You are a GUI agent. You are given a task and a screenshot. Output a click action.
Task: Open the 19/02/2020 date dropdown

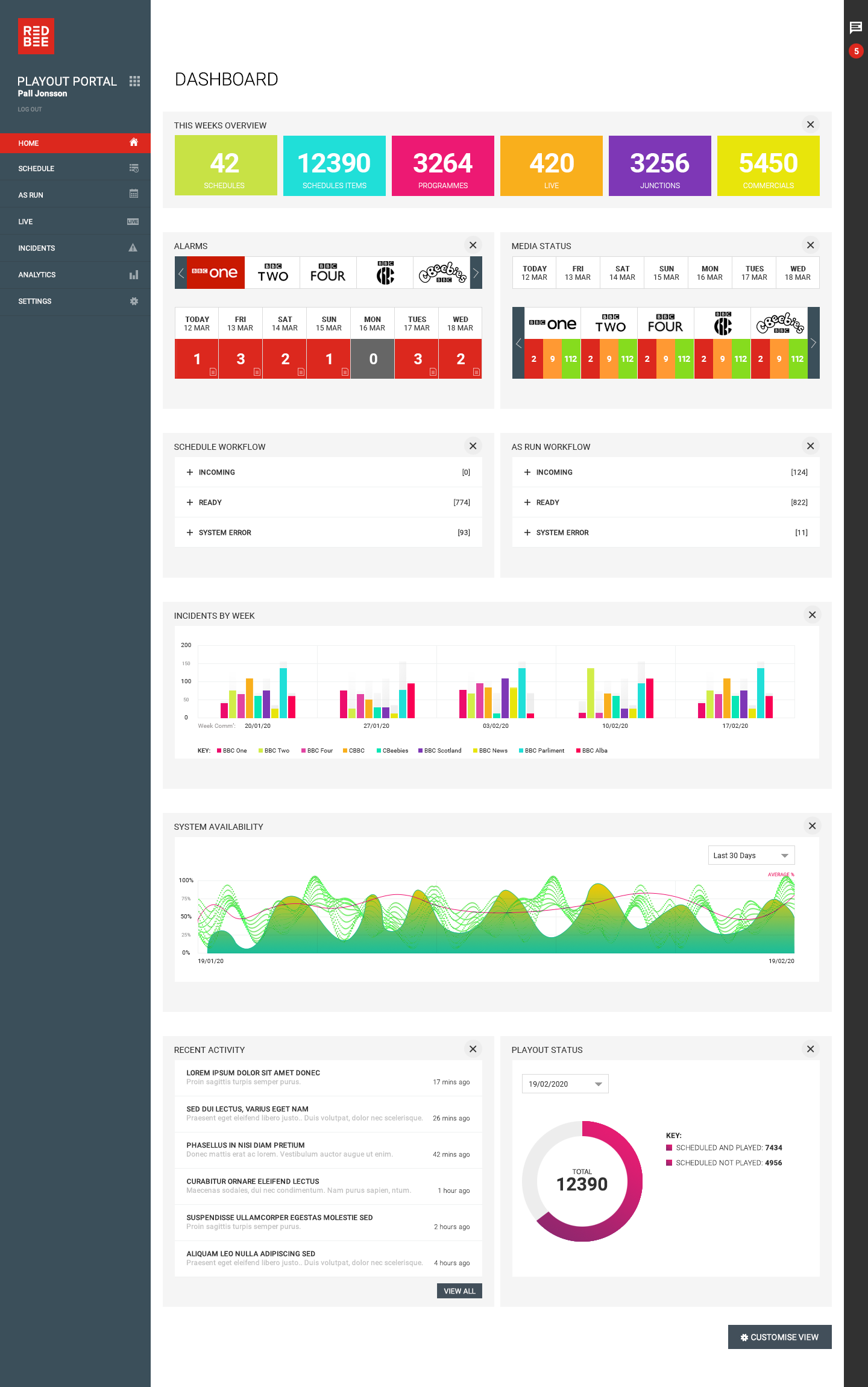(x=565, y=1084)
